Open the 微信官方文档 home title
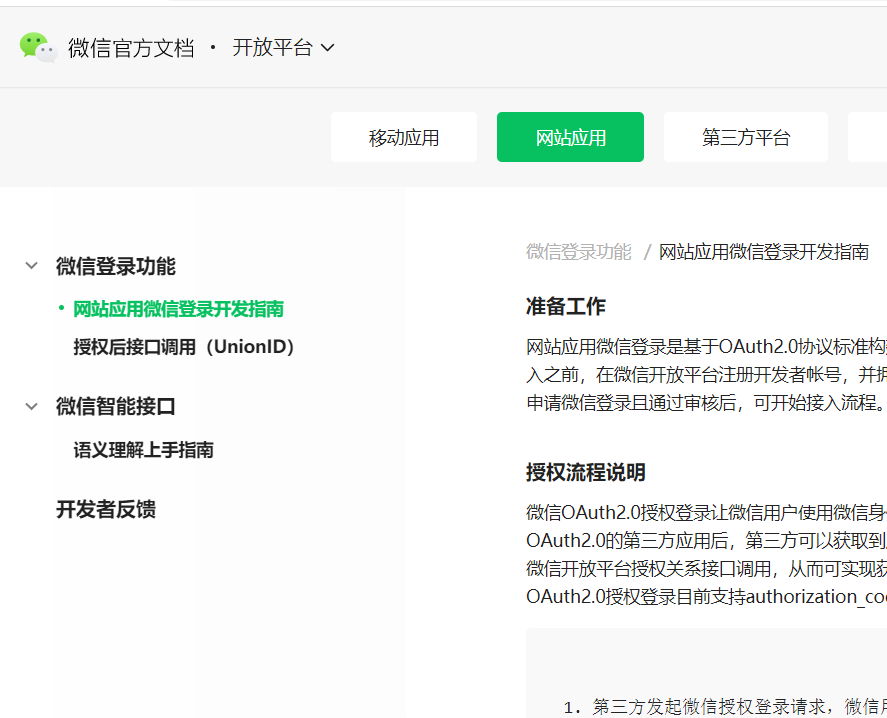 tap(131, 48)
